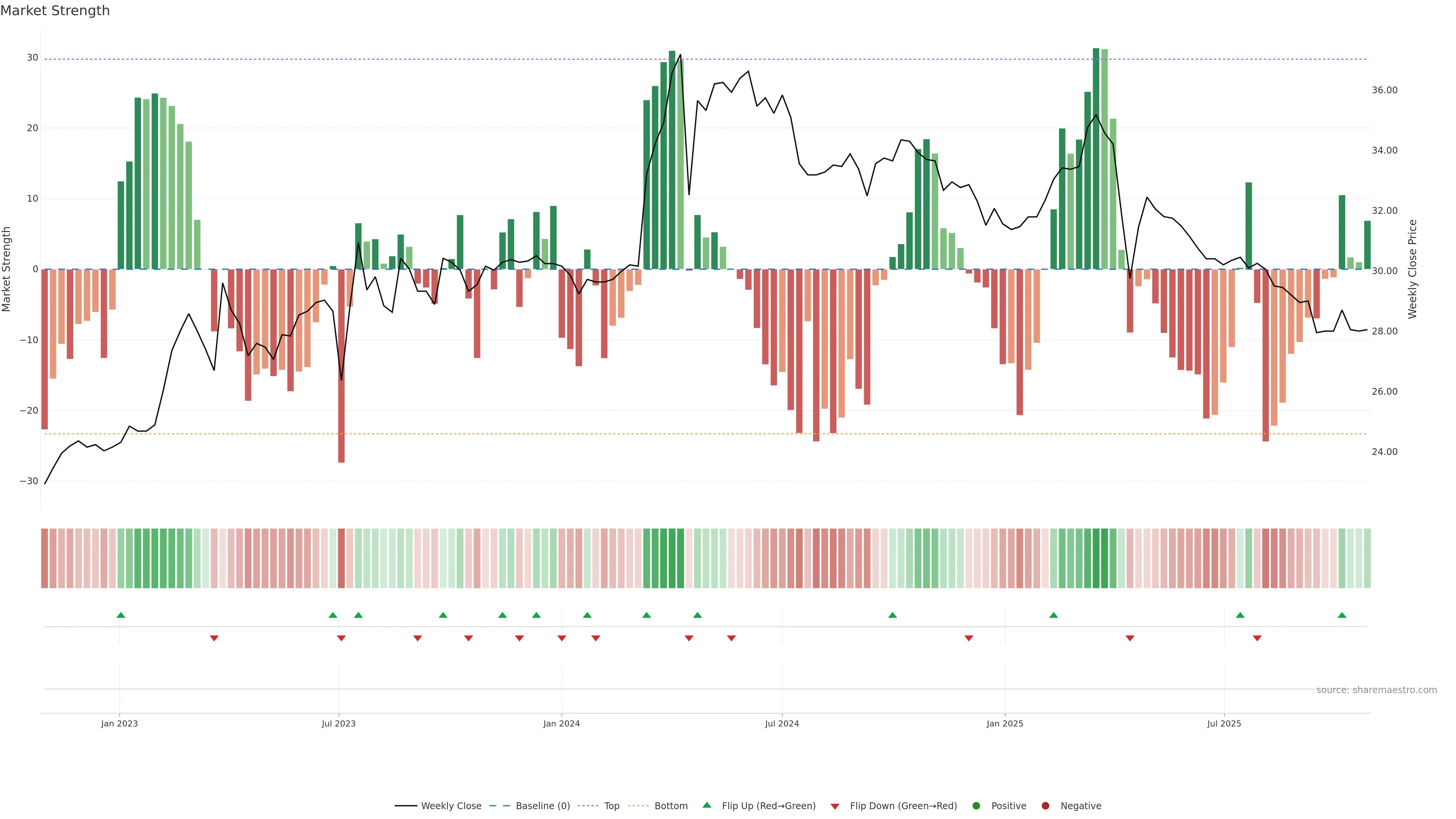Click the Market Strength chart title
Viewport: 1456px width, 819px height.
coord(55,11)
